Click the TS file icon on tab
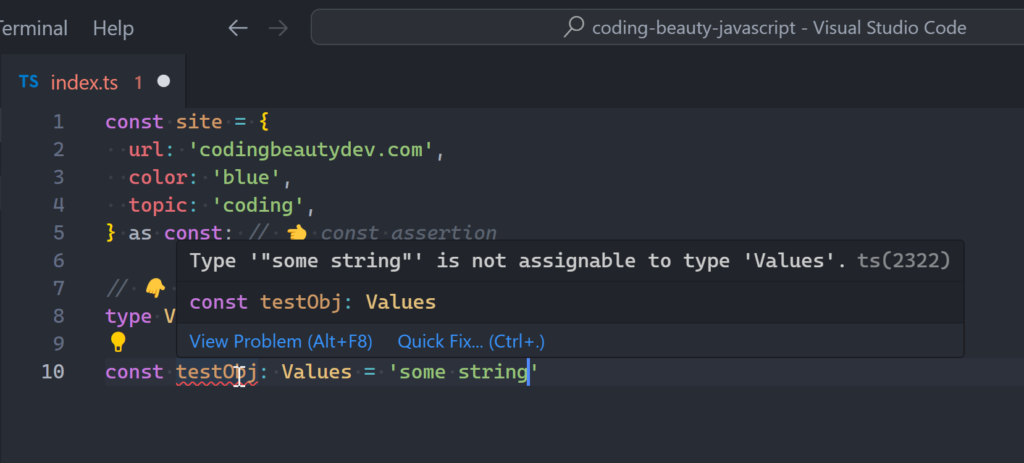1024x463 pixels. point(29,82)
